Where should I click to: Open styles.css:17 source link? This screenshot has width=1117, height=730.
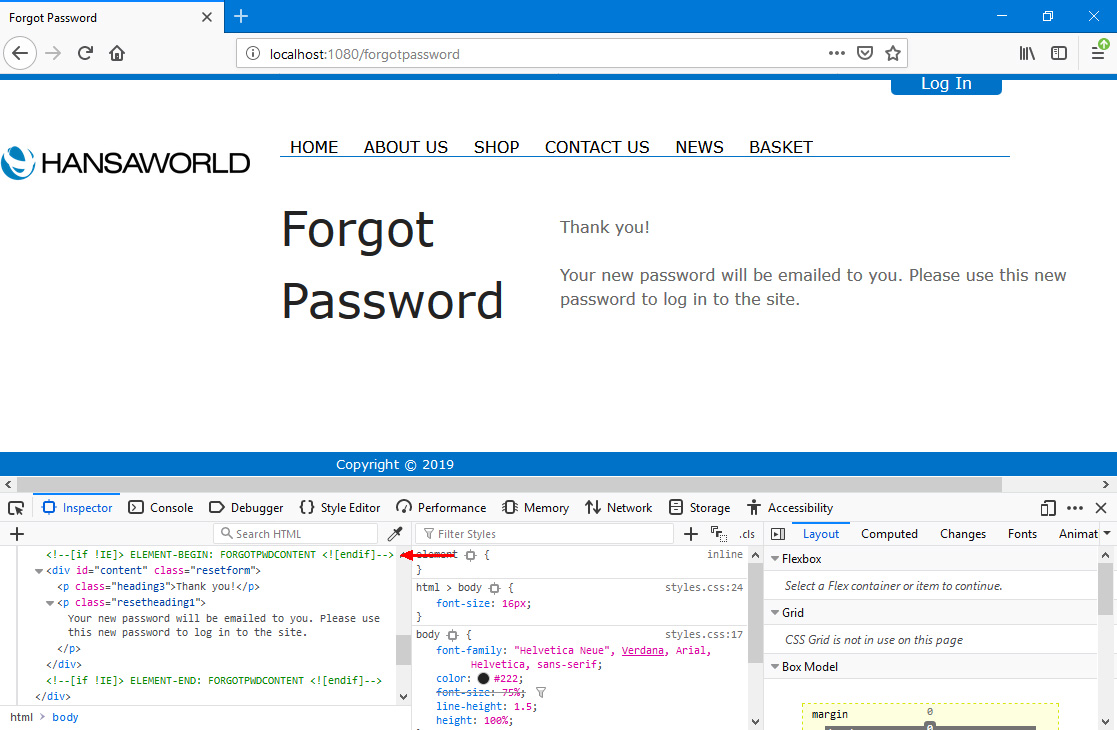point(704,634)
